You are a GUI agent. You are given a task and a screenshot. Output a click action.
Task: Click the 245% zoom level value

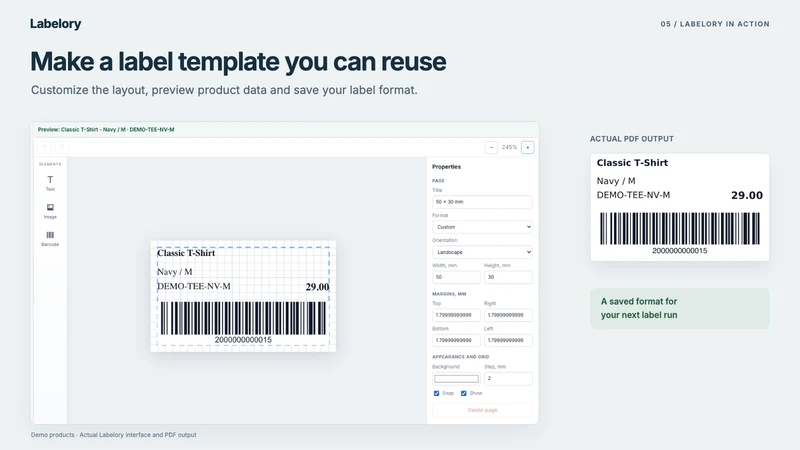coord(509,147)
